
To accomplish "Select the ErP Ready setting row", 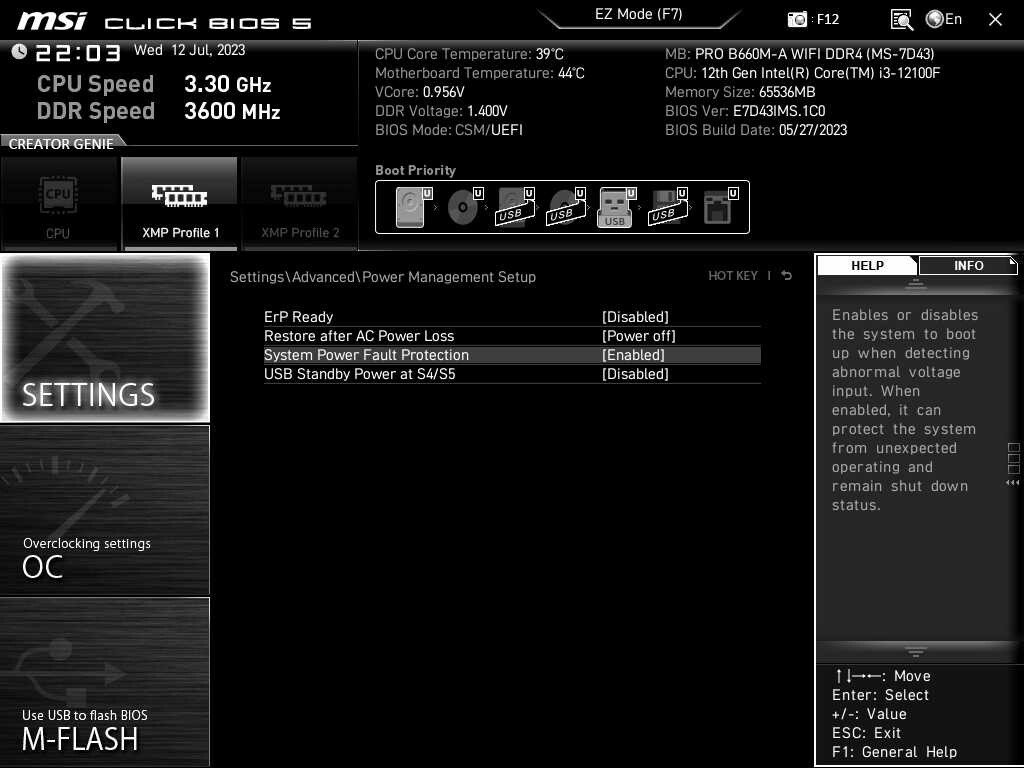I will click(512, 317).
